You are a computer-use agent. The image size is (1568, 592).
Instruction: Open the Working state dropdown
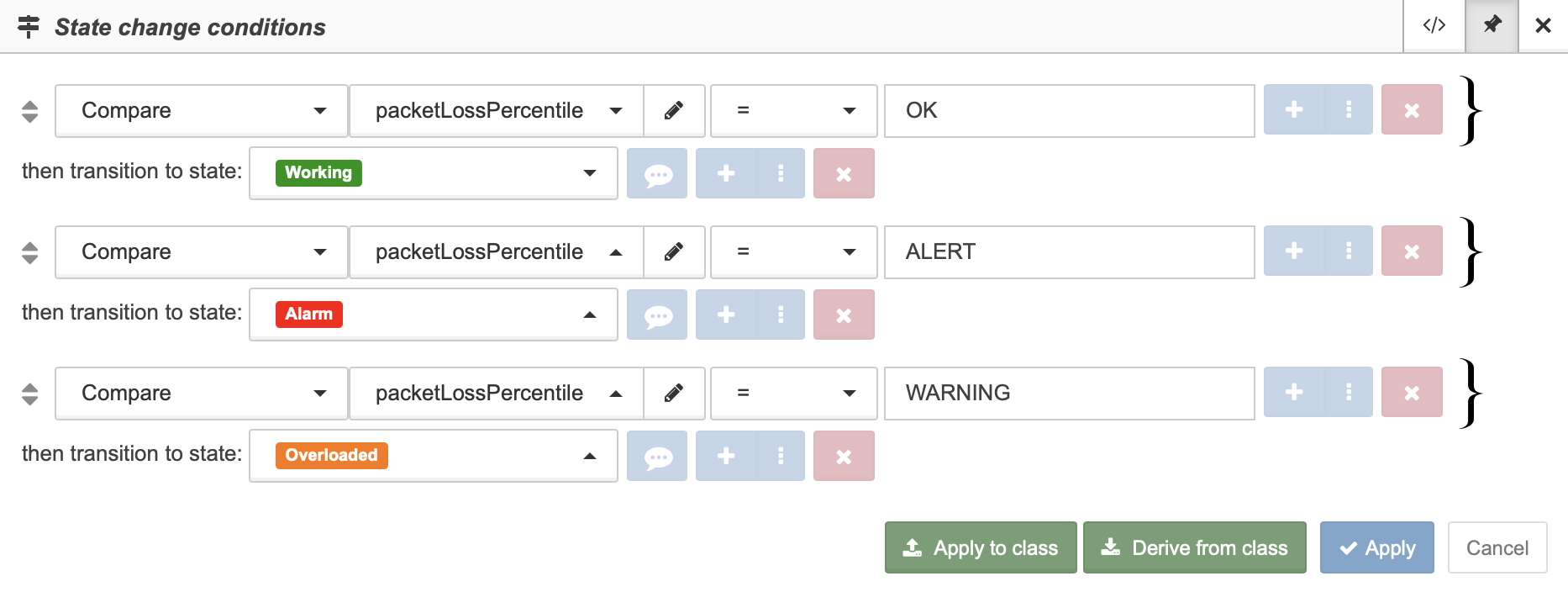pyautogui.click(x=434, y=173)
